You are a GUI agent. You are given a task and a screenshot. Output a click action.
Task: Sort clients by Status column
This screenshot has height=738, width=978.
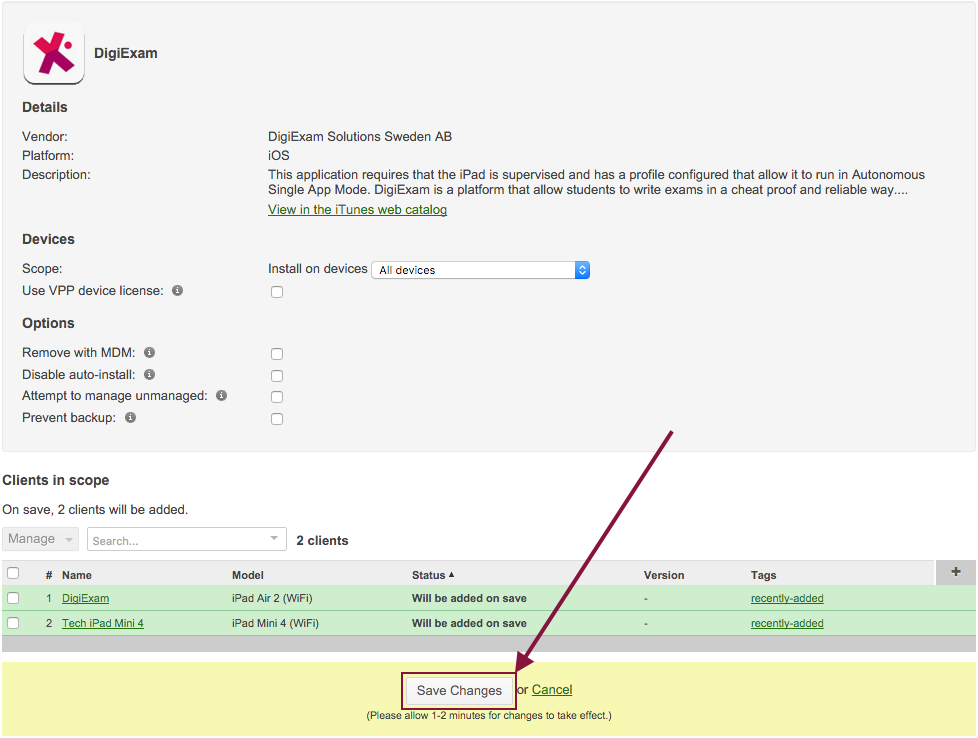[x=433, y=575]
